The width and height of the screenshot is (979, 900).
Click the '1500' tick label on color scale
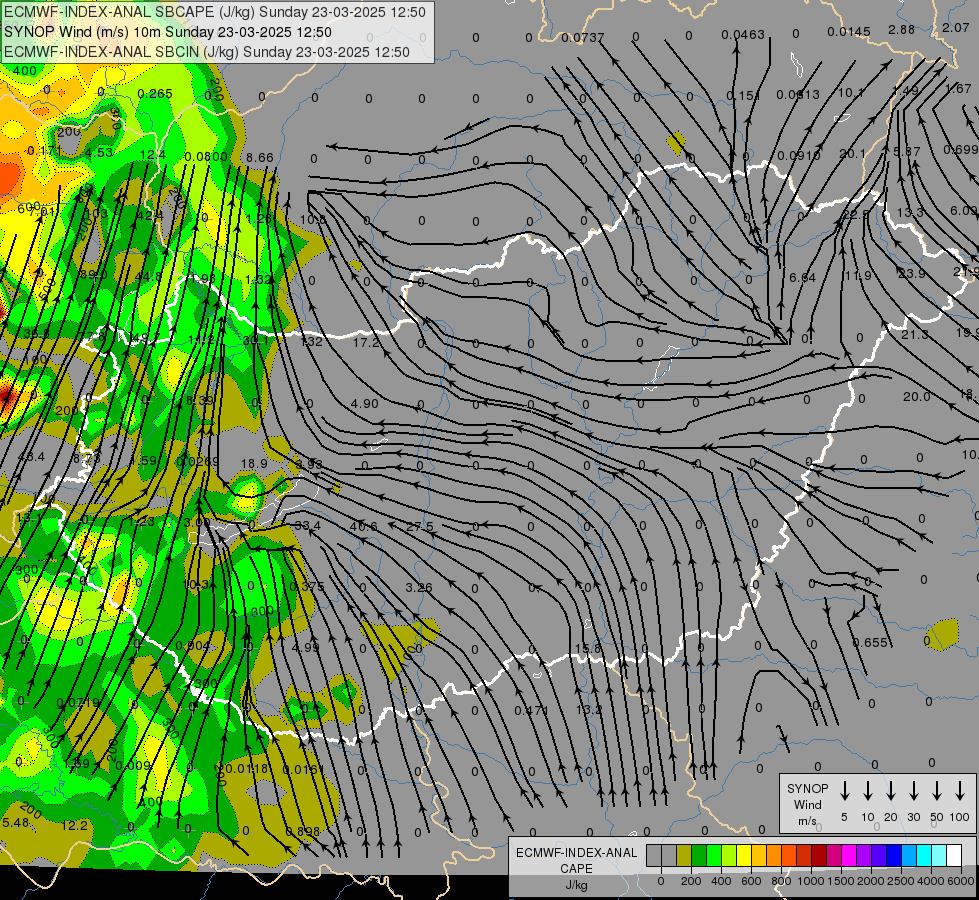coord(841,881)
